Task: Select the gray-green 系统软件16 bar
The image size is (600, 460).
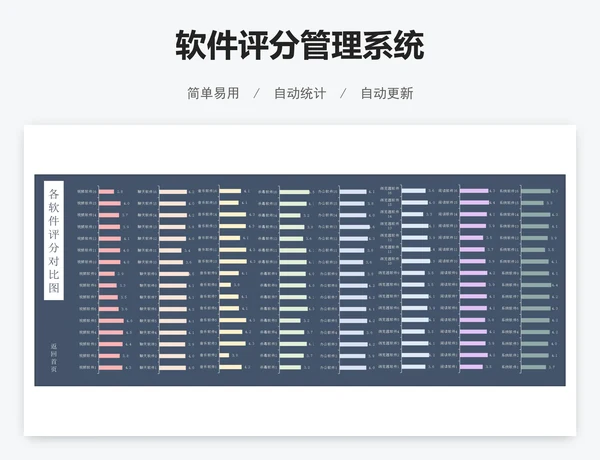Action: (536, 191)
